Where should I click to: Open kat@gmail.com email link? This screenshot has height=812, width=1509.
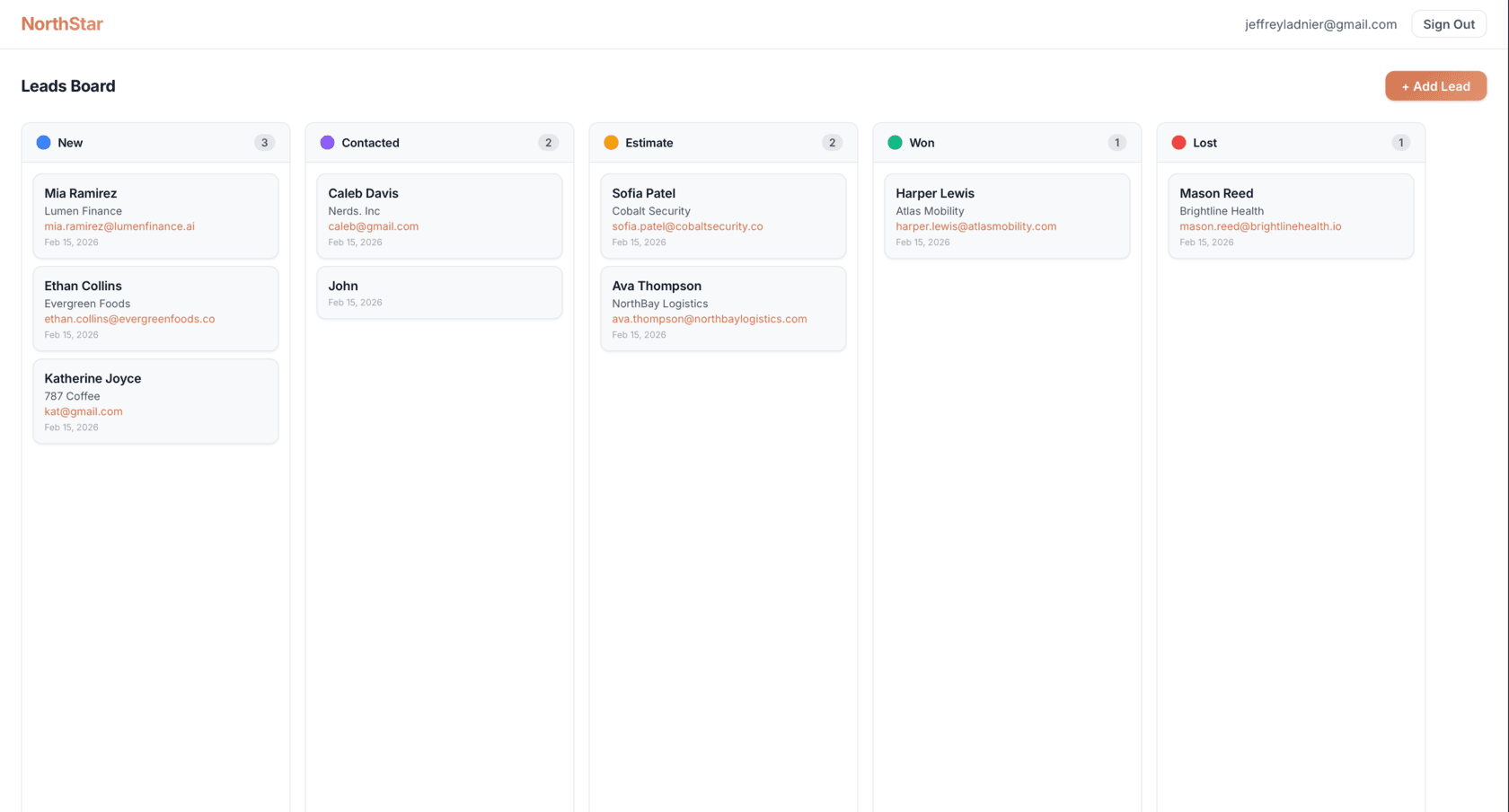(84, 410)
